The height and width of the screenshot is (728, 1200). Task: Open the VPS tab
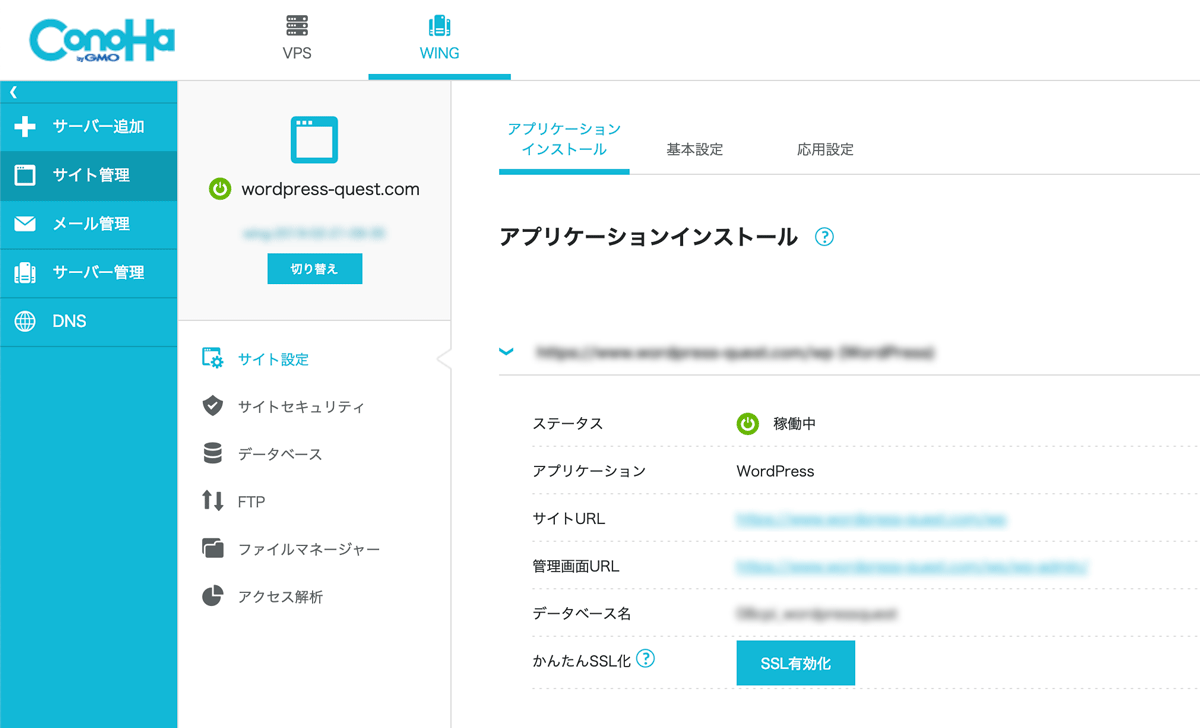click(x=297, y=38)
